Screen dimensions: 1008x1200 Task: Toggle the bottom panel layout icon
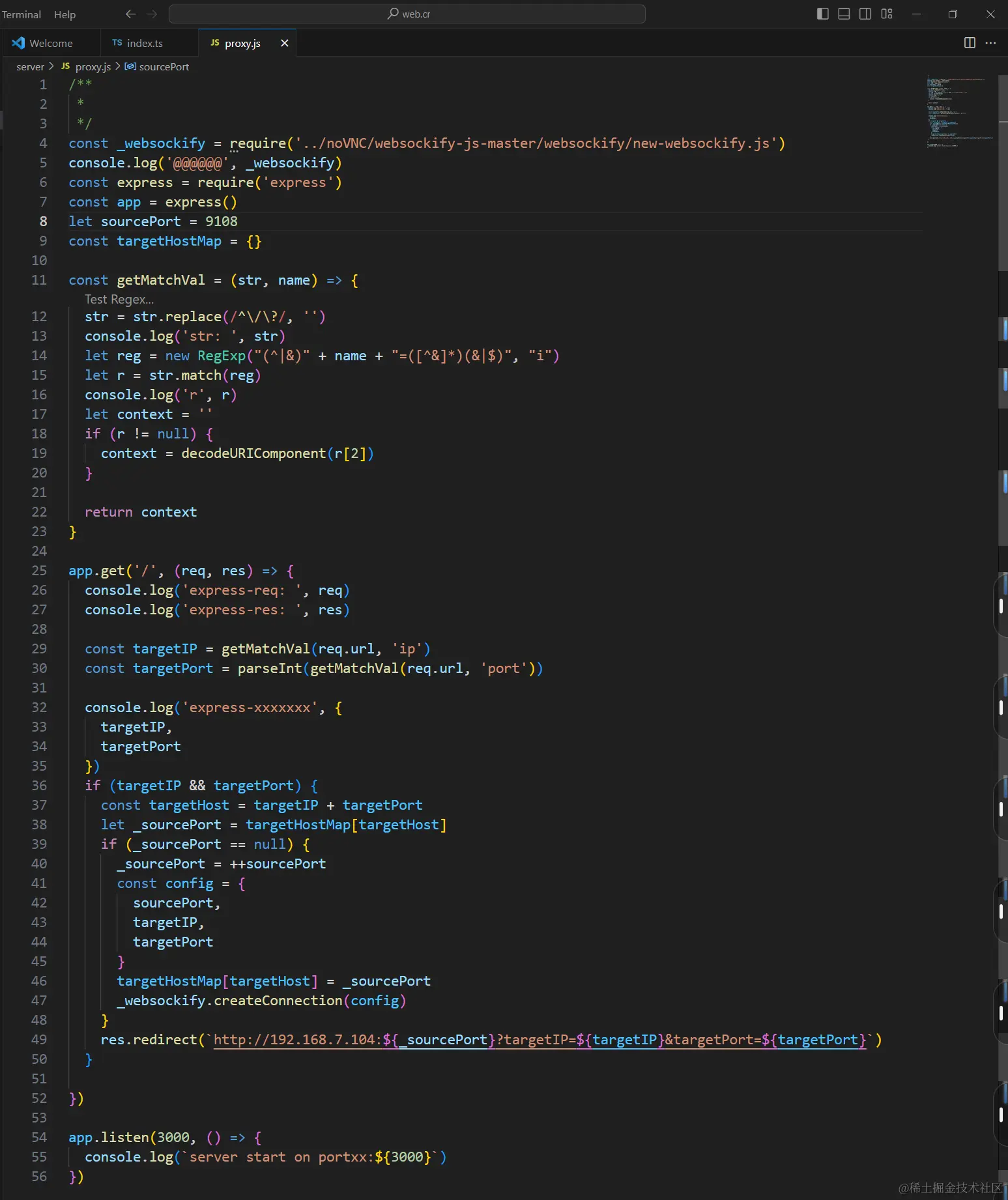[844, 14]
